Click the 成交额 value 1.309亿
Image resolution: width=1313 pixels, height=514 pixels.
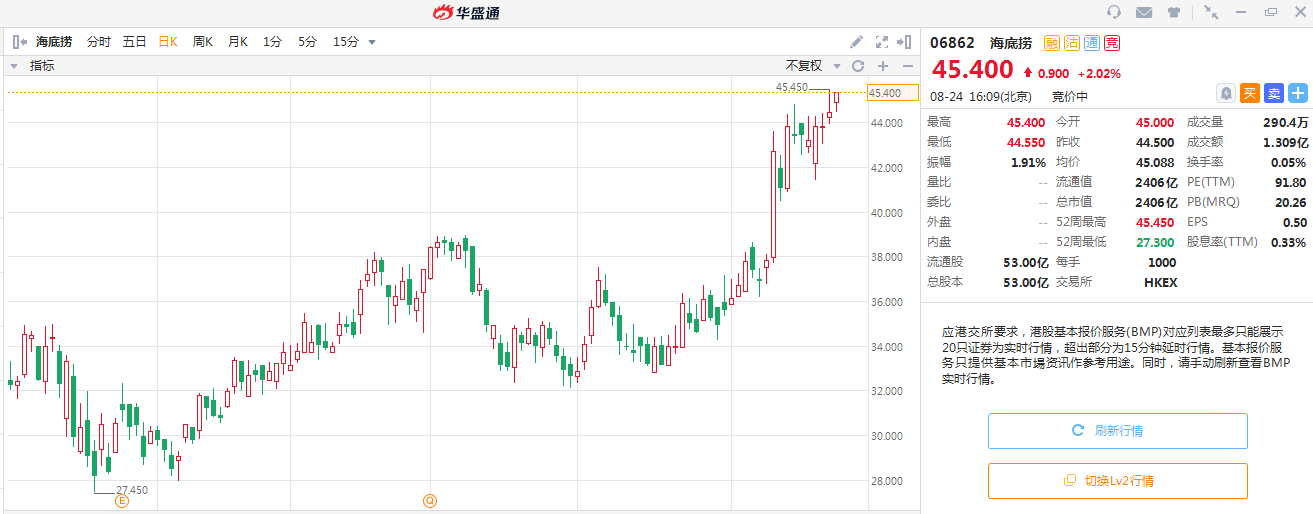click(x=1285, y=142)
